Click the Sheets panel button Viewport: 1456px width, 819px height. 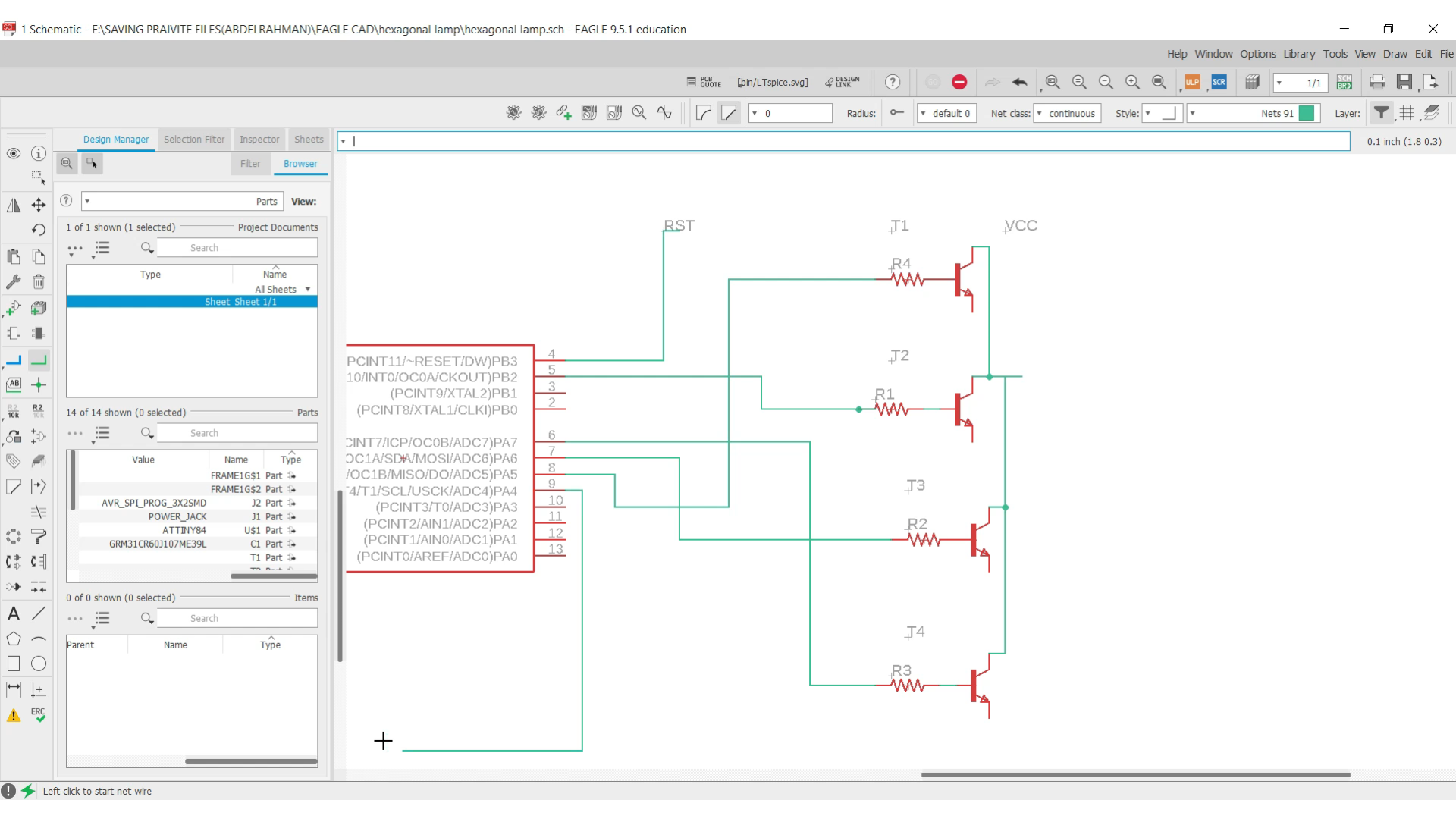tap(308, 139)
